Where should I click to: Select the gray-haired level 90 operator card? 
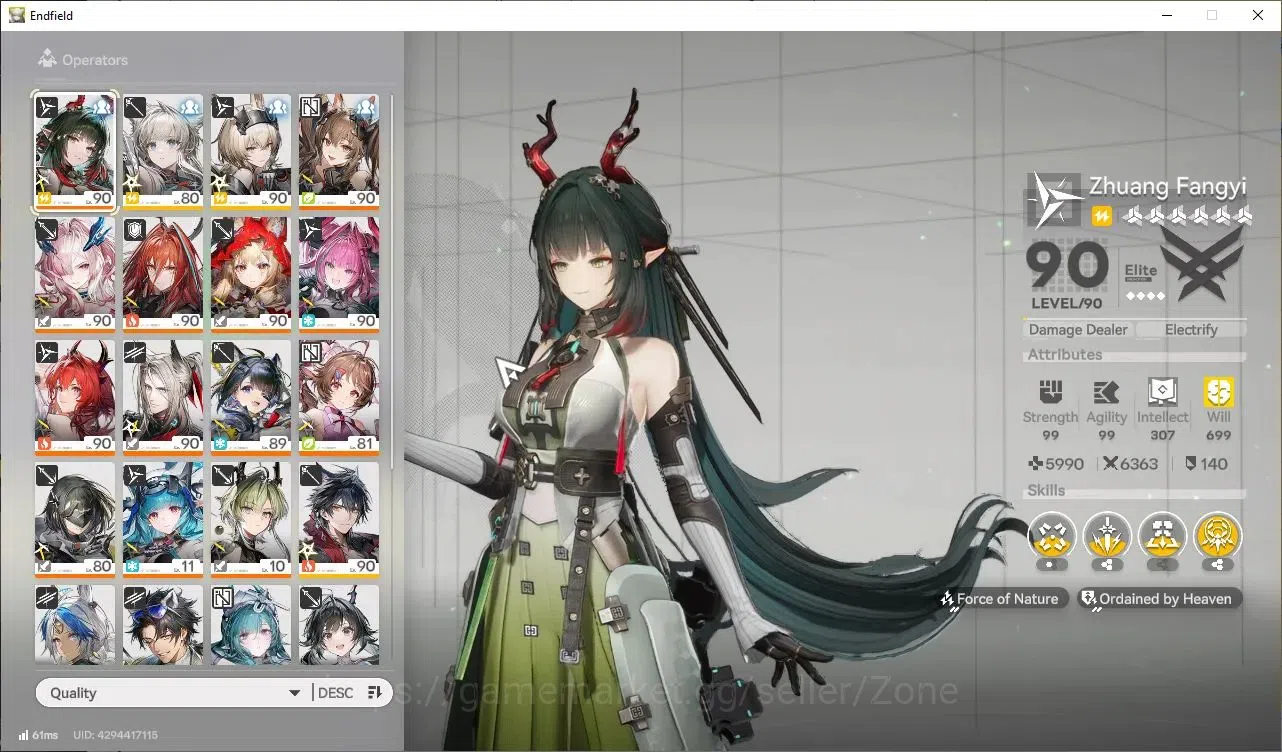[163, 398]
